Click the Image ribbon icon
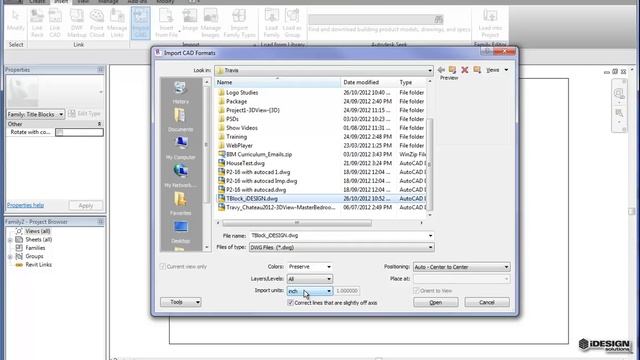 point(190,20)
